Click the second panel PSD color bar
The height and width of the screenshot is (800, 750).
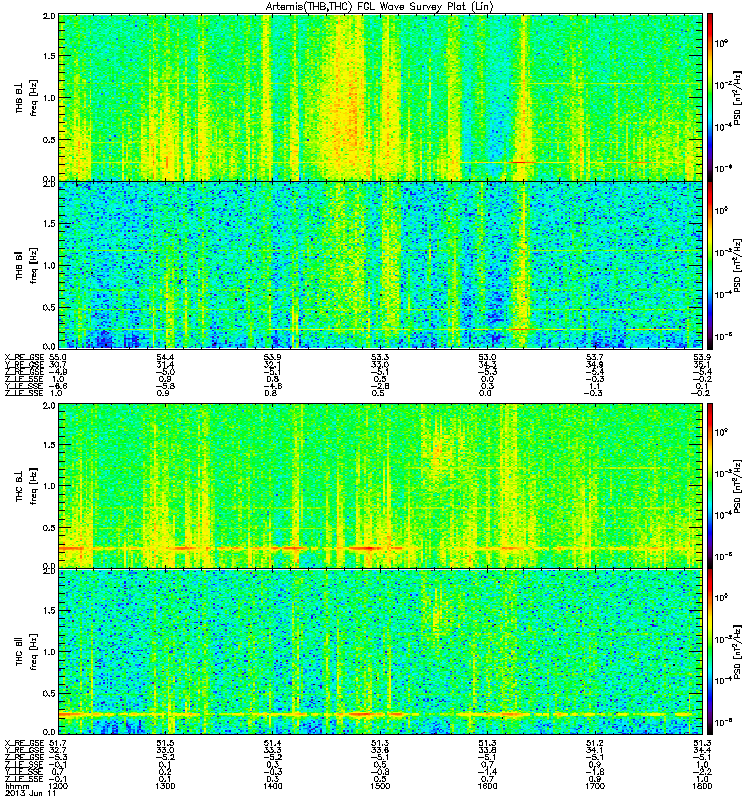pos(710,265)
